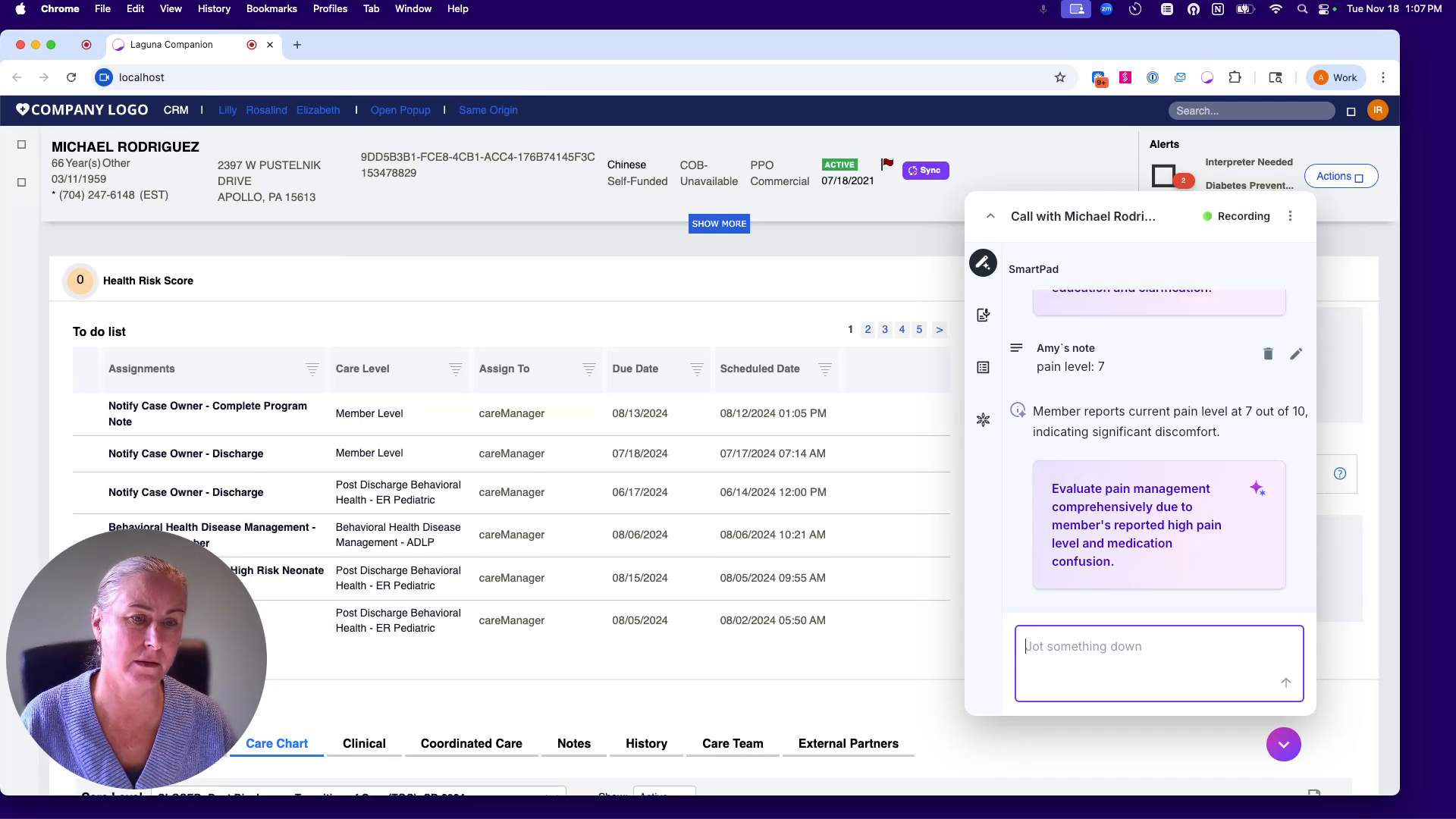Click the red flag icon near the Active status
The height and width of the screenshot is (819, 1456).
tap(887, 162)
